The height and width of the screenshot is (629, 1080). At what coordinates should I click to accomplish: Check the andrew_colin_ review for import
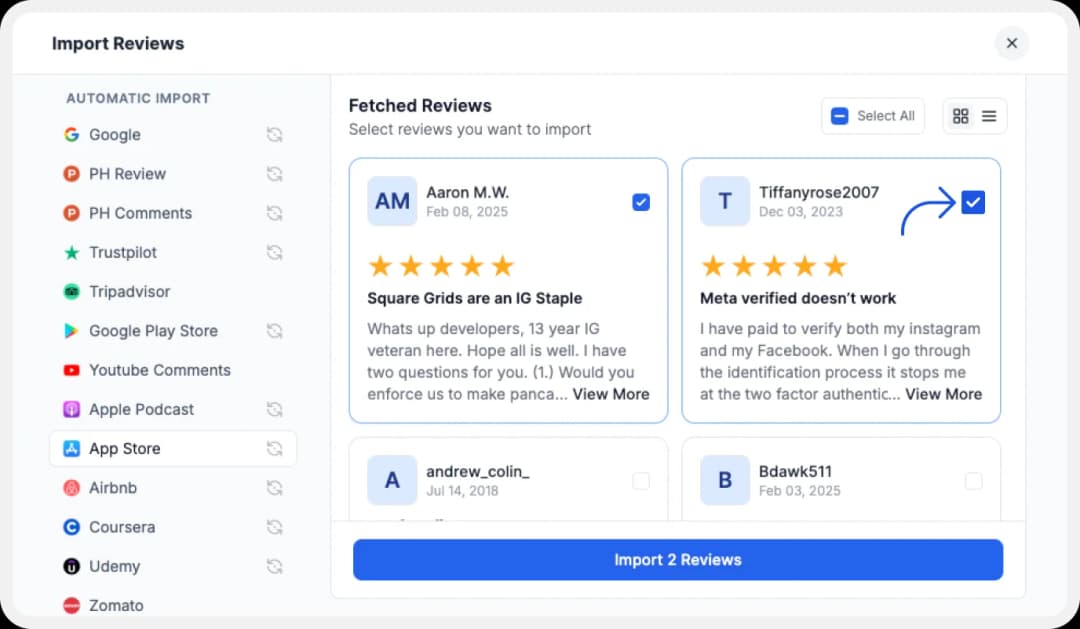(x=641, y=481)
